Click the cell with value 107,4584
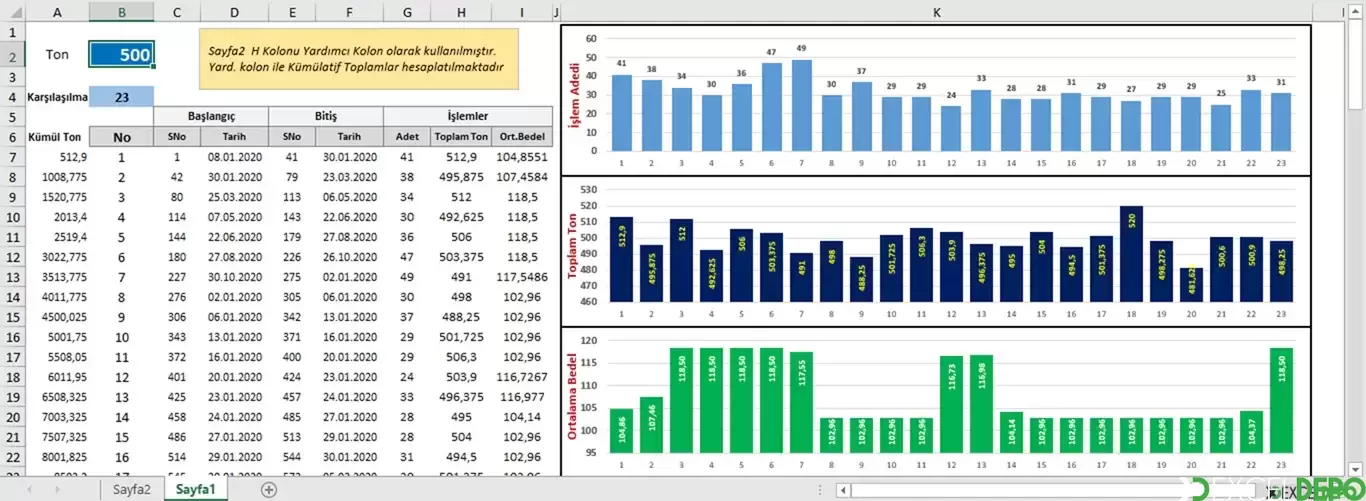 521,177
